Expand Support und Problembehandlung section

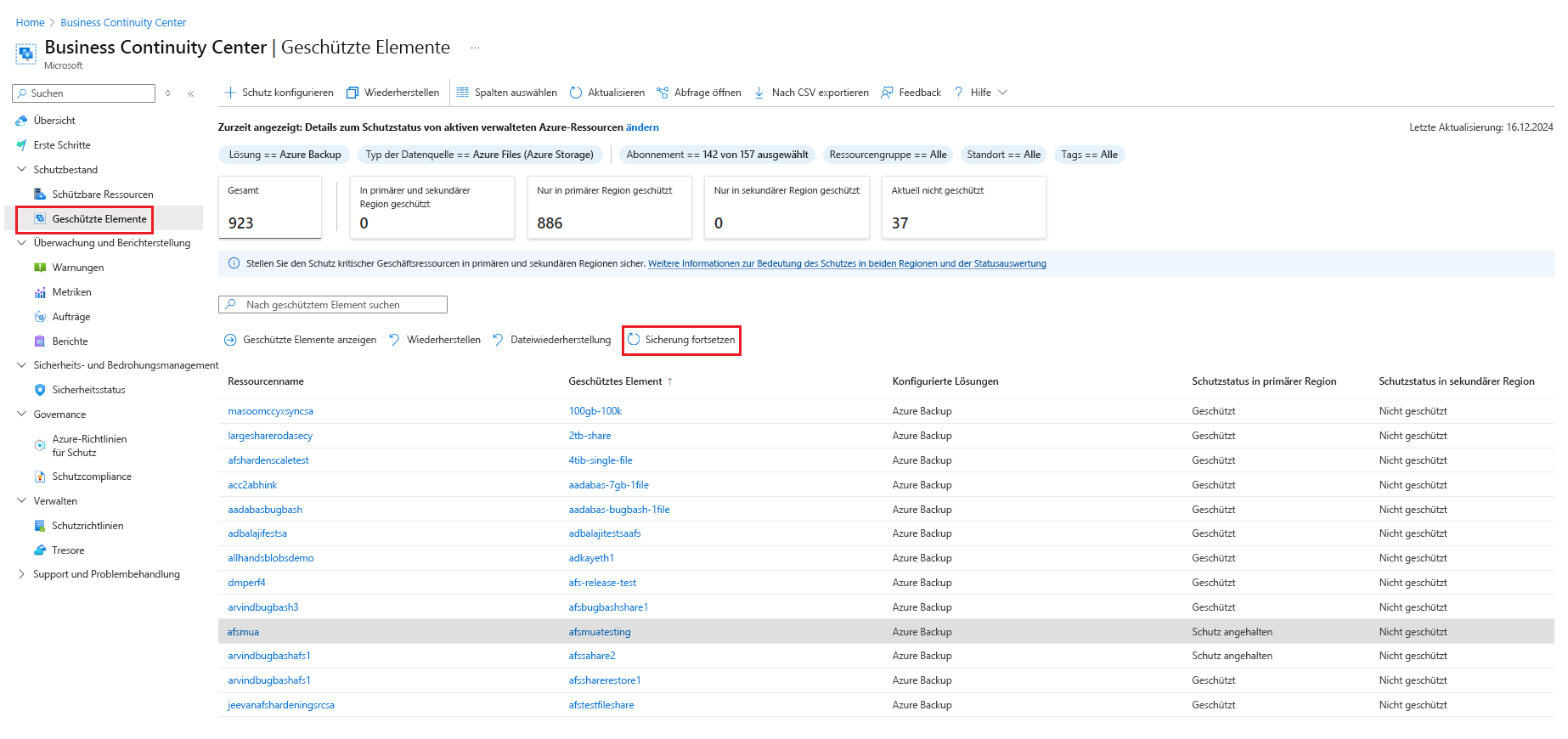pos(21,574)
